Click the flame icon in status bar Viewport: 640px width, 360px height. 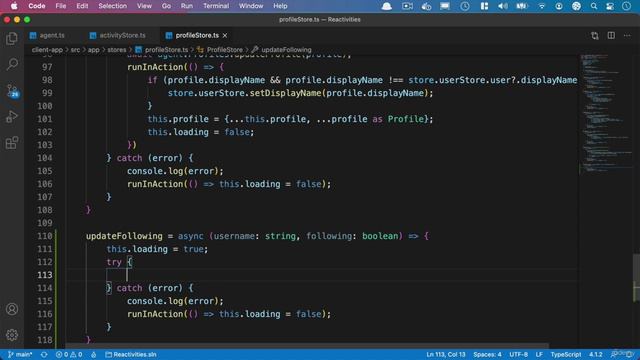[x=93, y=354]
